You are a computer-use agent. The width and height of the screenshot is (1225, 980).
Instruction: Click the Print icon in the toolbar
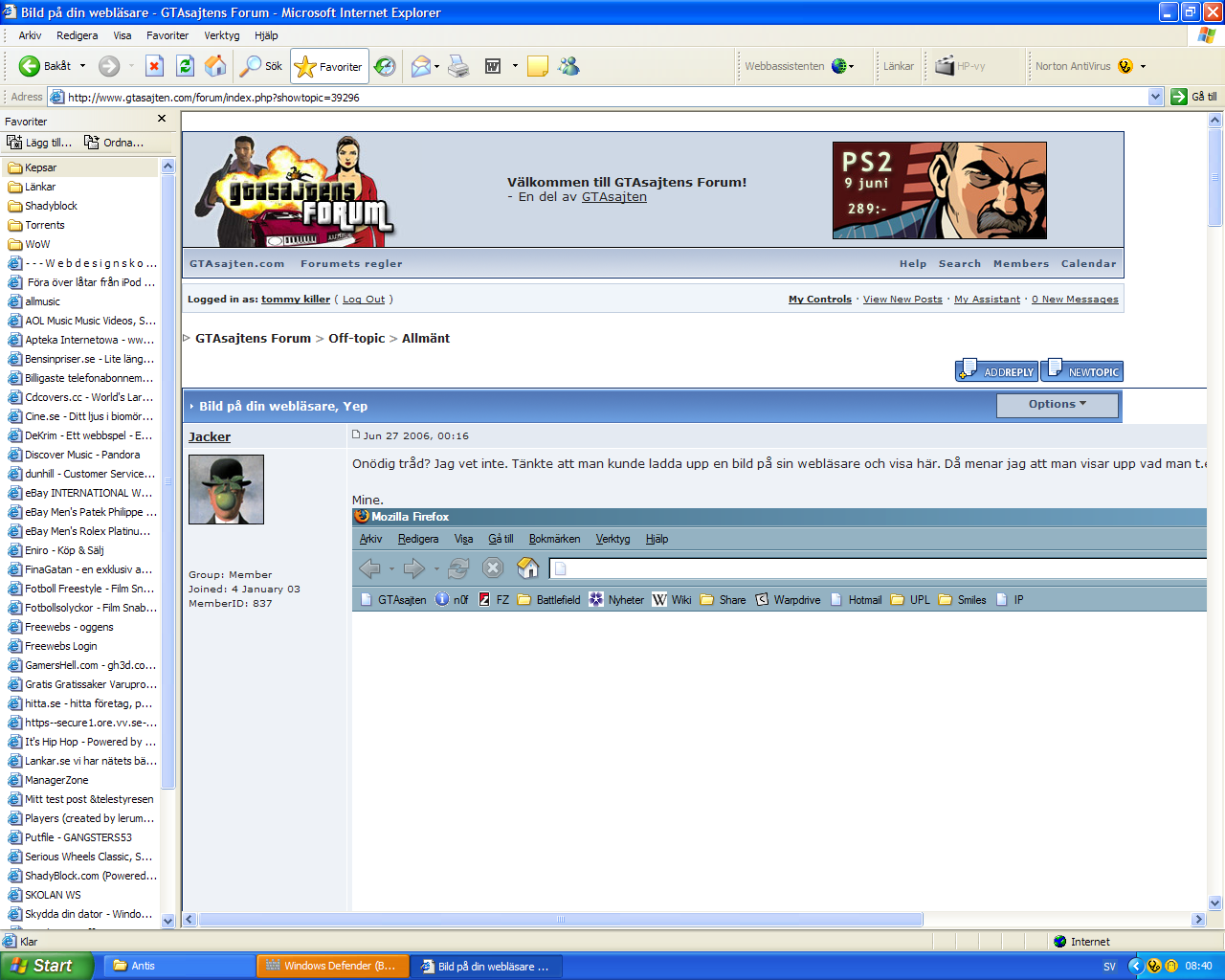point(459,66)
